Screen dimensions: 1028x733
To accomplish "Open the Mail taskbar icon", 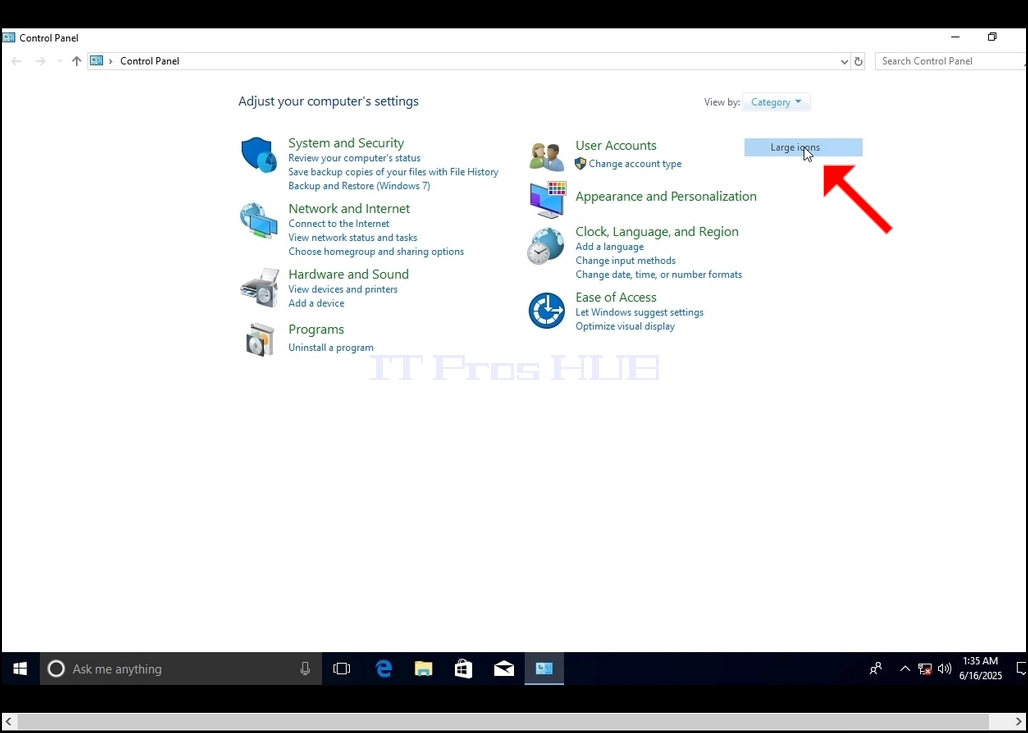I will [x=504, y=669].
